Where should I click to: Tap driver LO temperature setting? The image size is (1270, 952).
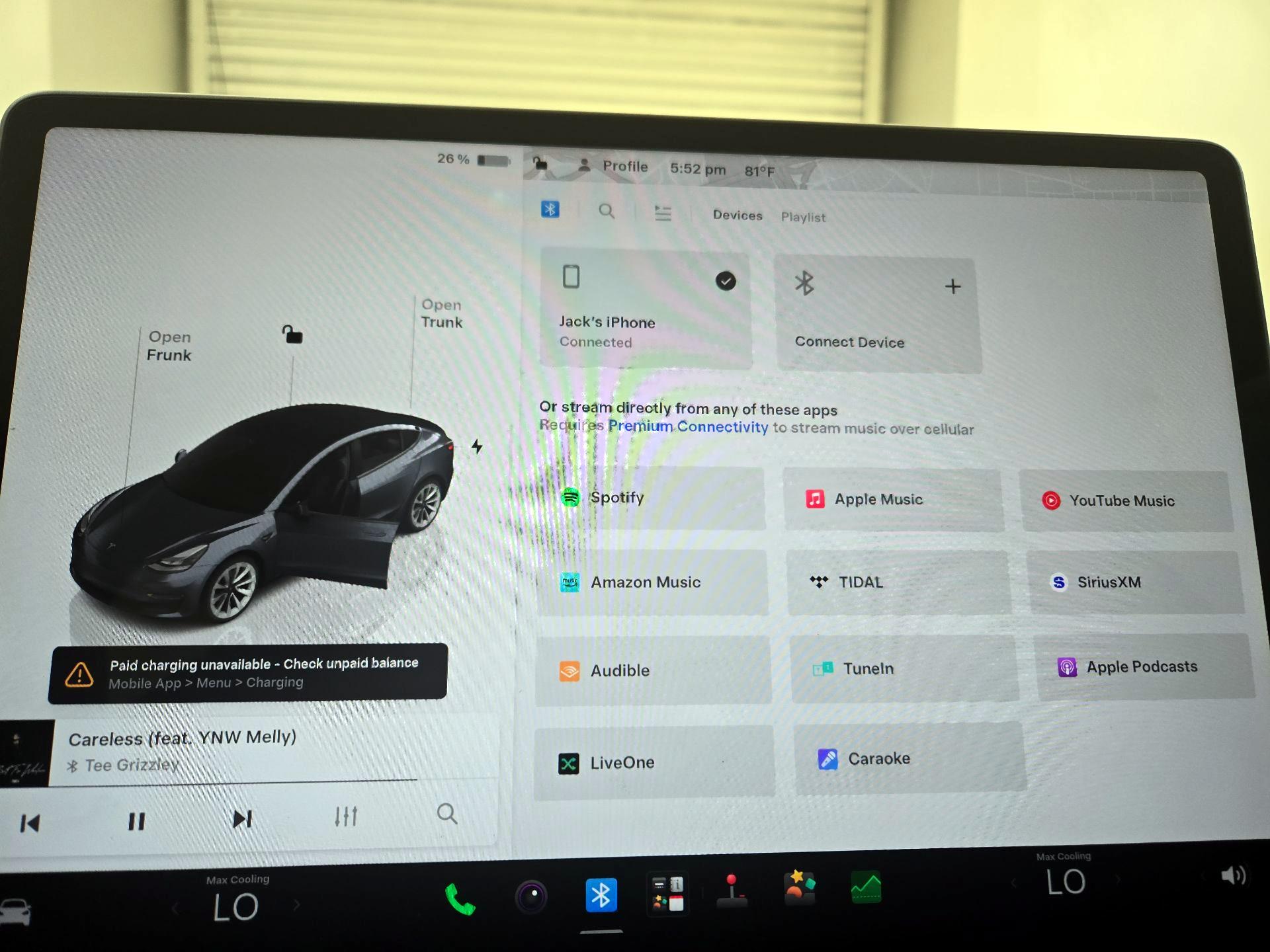(235, 906)
